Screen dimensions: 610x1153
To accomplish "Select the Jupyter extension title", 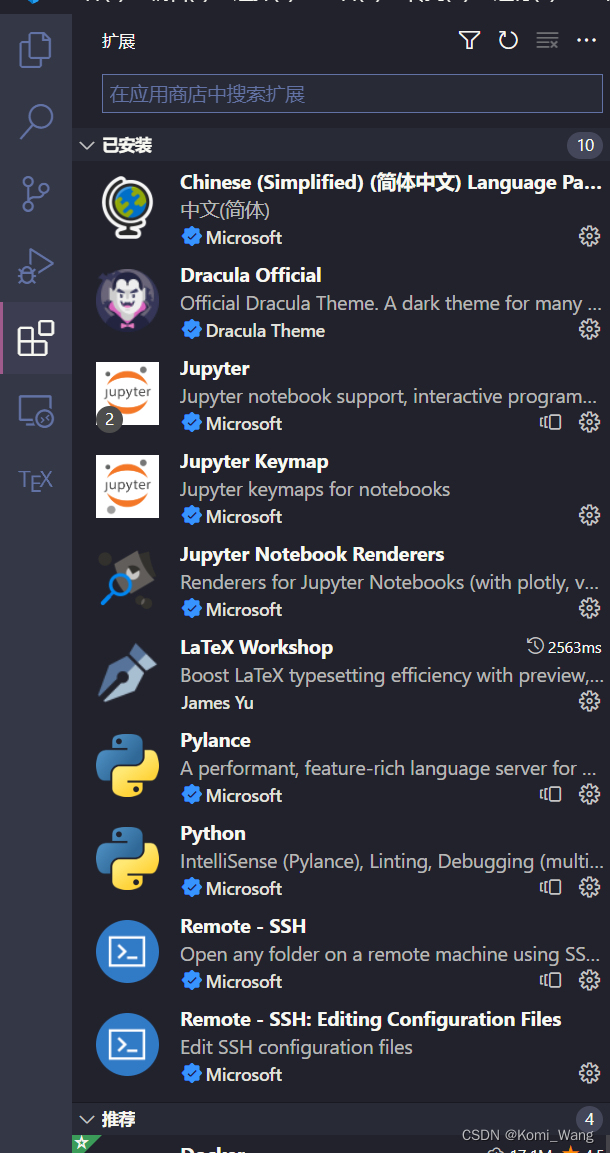I will pos(215,369).
